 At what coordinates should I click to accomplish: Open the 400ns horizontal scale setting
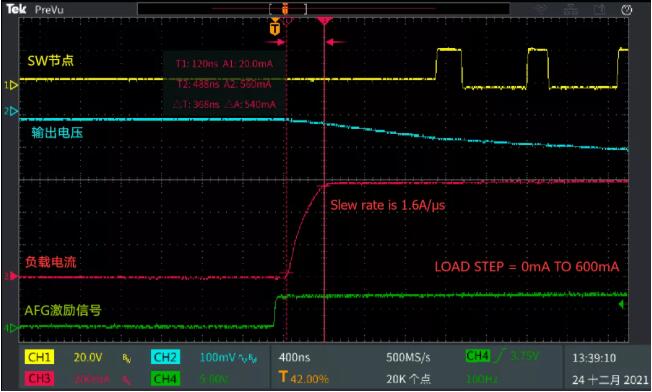point(294,357)
